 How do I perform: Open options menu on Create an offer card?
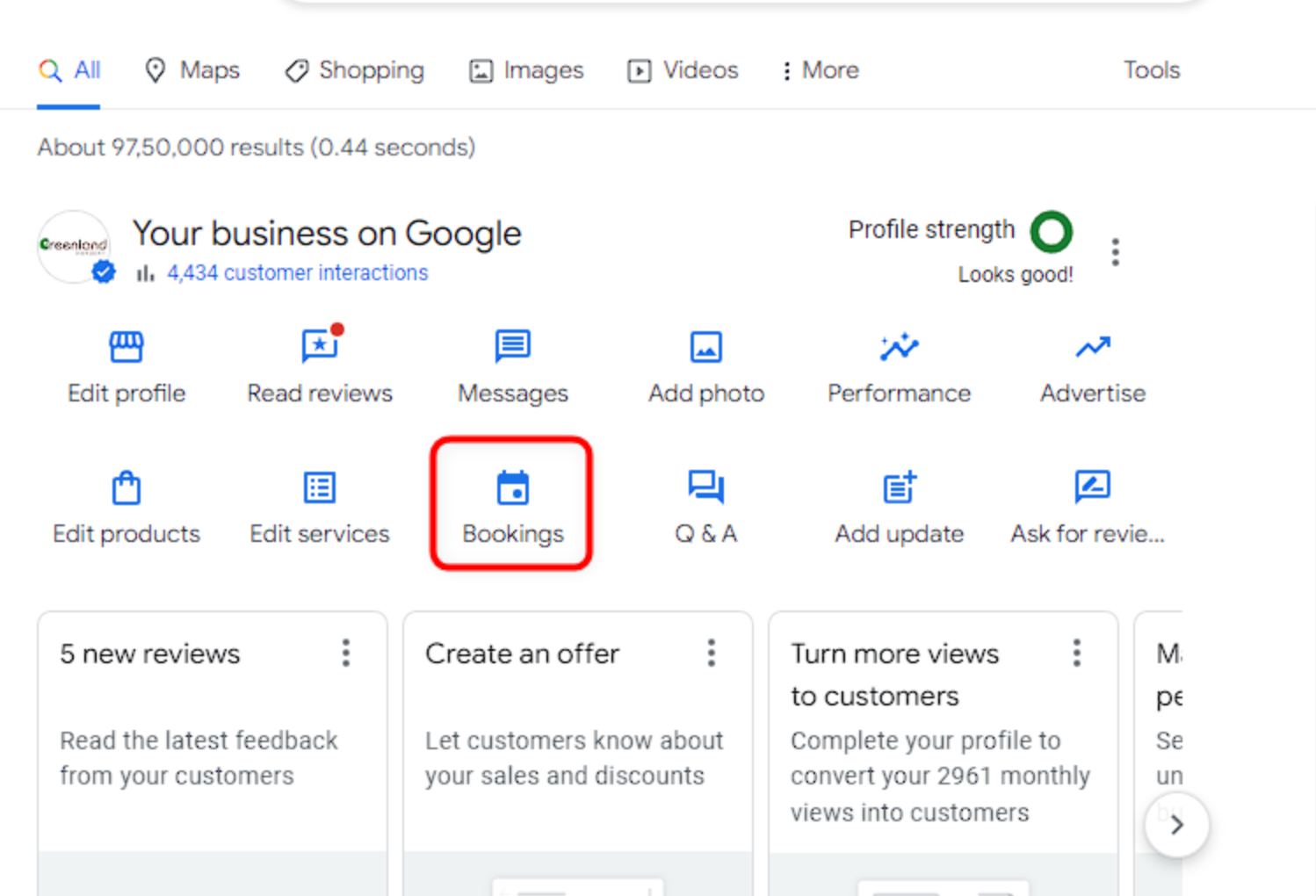tap(712, 653)
